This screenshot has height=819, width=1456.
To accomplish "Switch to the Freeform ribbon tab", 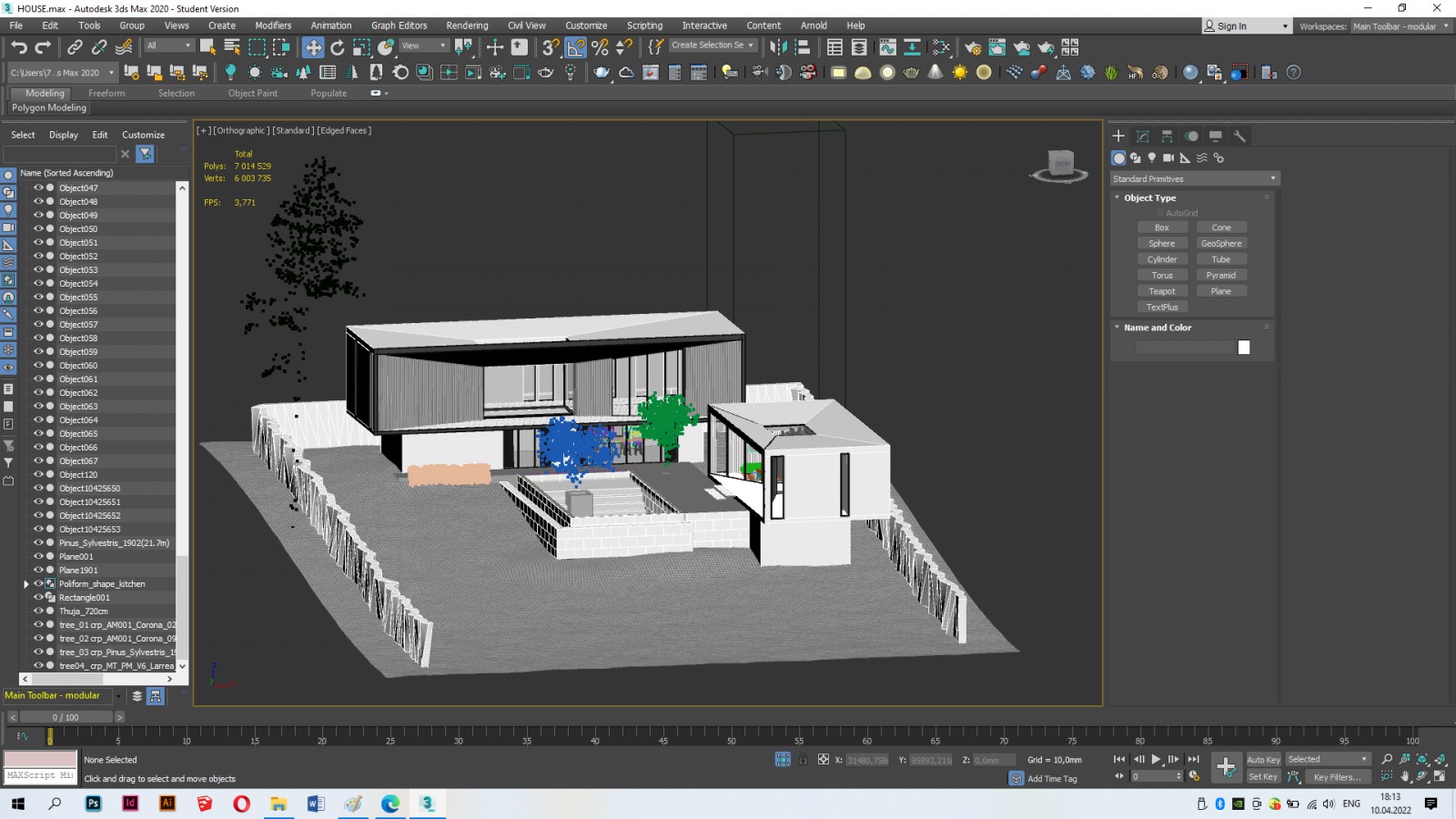I will pos(106,93).
